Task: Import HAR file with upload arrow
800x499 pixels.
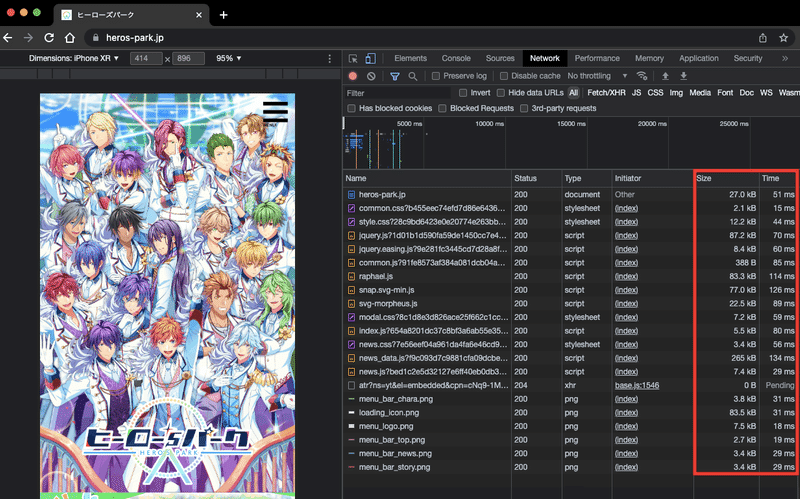Action: (665, 76)
